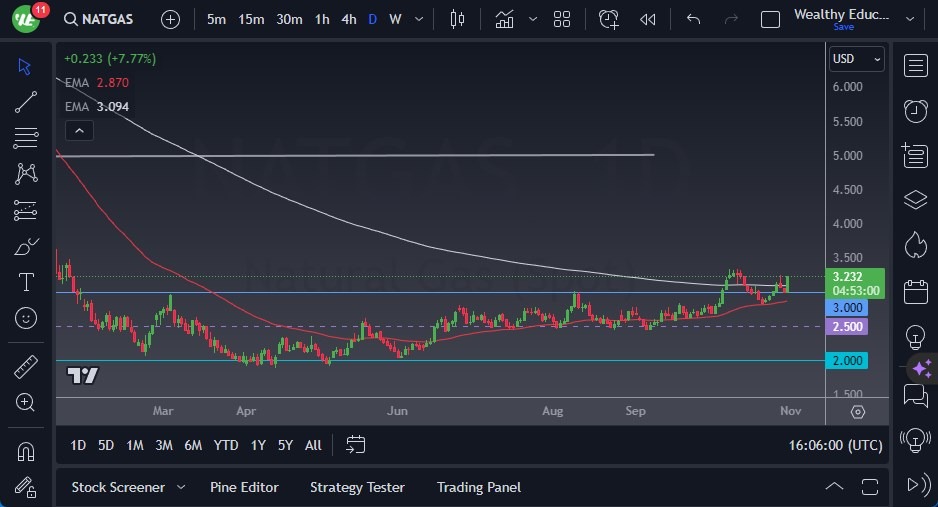Open the Pine Editor tab
This screenshot has height=507, width=938.
(244, 487)
